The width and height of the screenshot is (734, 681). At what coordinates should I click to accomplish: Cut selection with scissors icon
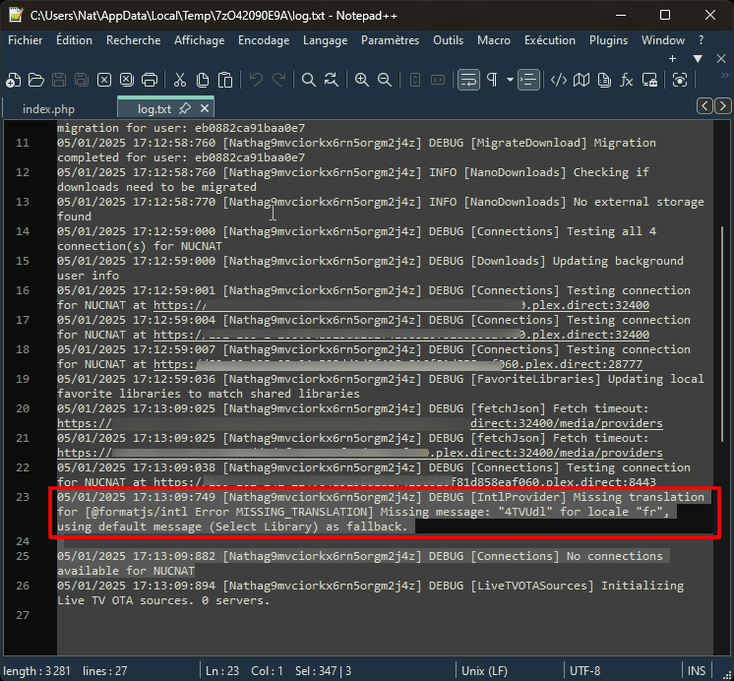180,80
